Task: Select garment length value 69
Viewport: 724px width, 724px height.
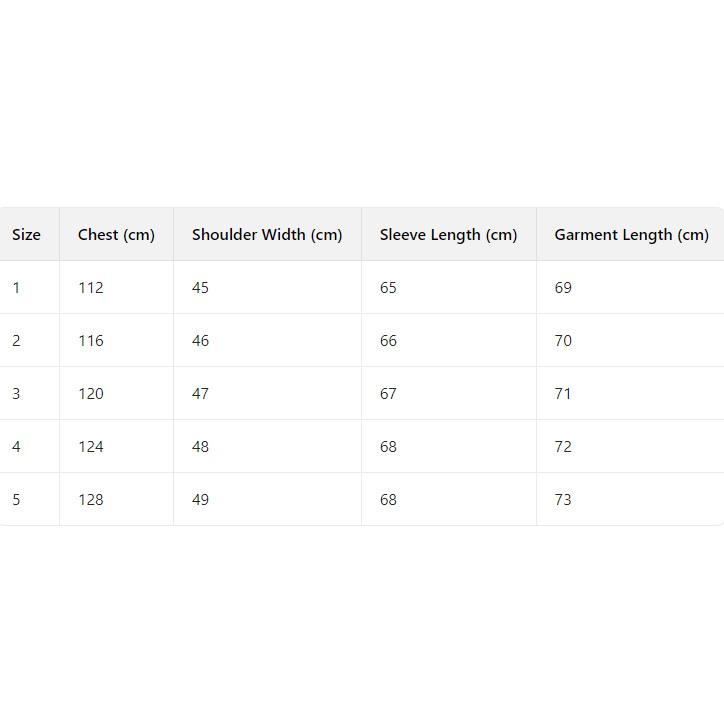Action: coord(563,288)
